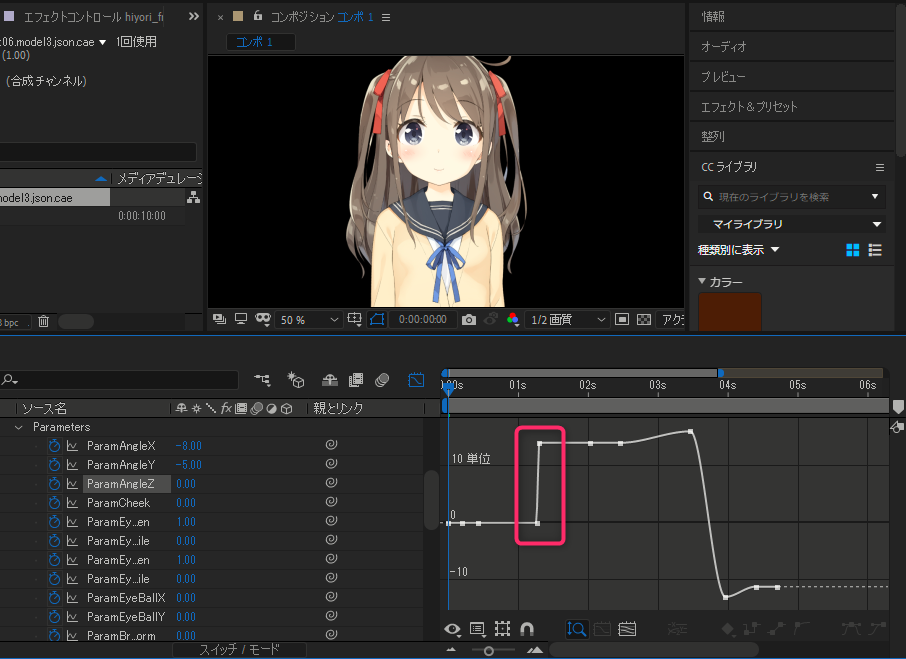906x659 pixels.
Task: Toggle Draft 3D in timeline
Action: pos(296,379)
